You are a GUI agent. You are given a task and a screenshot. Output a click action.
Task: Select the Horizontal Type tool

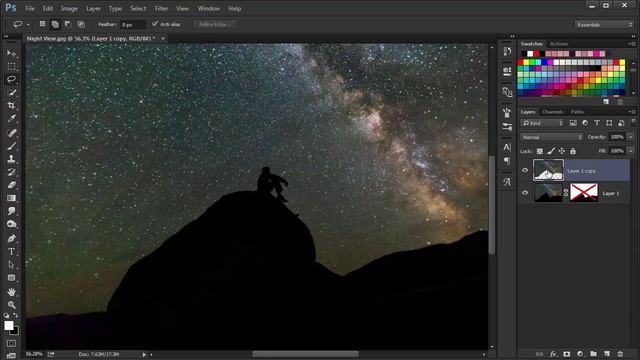11,251
